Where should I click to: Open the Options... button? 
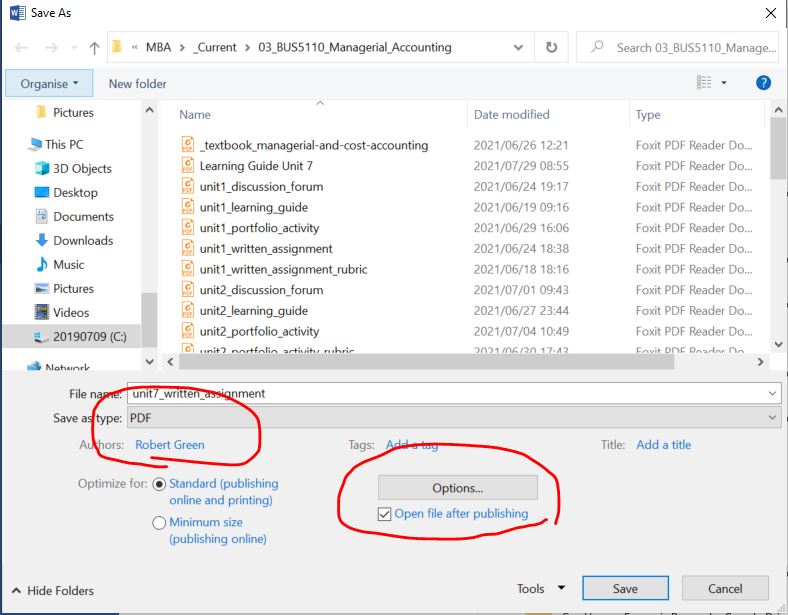pos(458,488)
